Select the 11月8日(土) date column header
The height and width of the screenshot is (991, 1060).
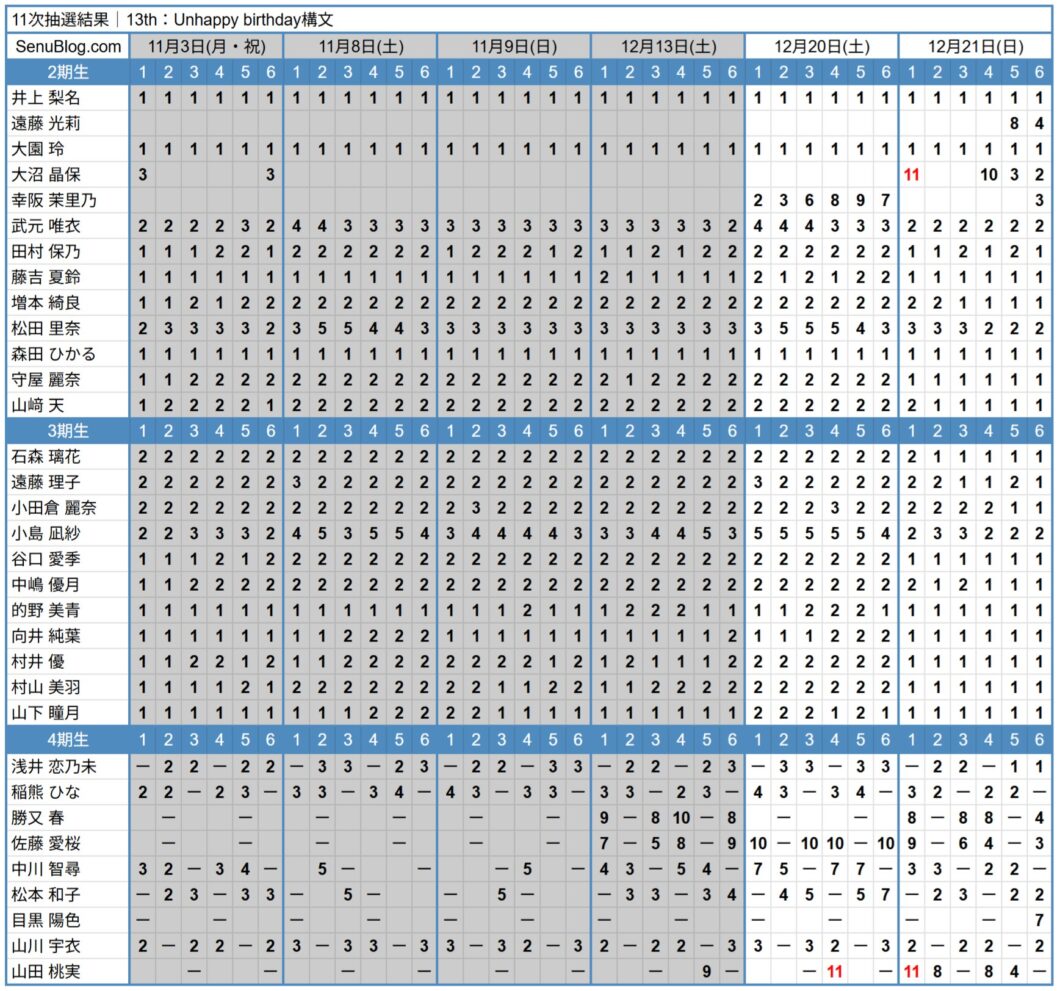(360, 47)
